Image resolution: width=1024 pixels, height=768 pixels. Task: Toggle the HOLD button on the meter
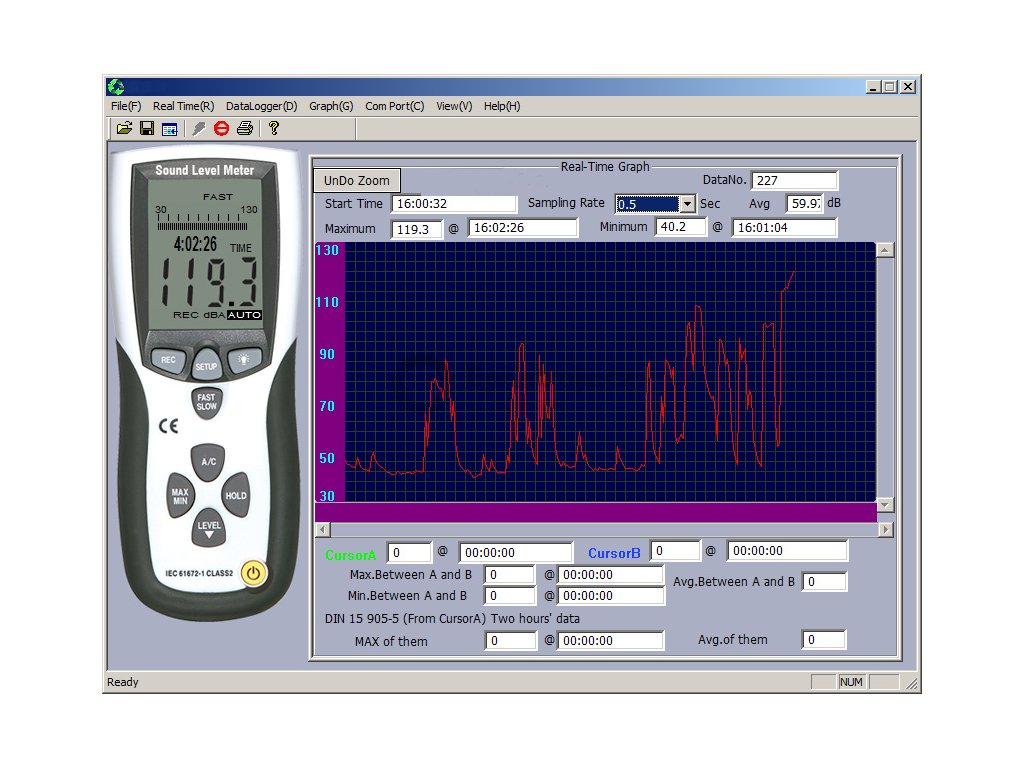[236, 495]
